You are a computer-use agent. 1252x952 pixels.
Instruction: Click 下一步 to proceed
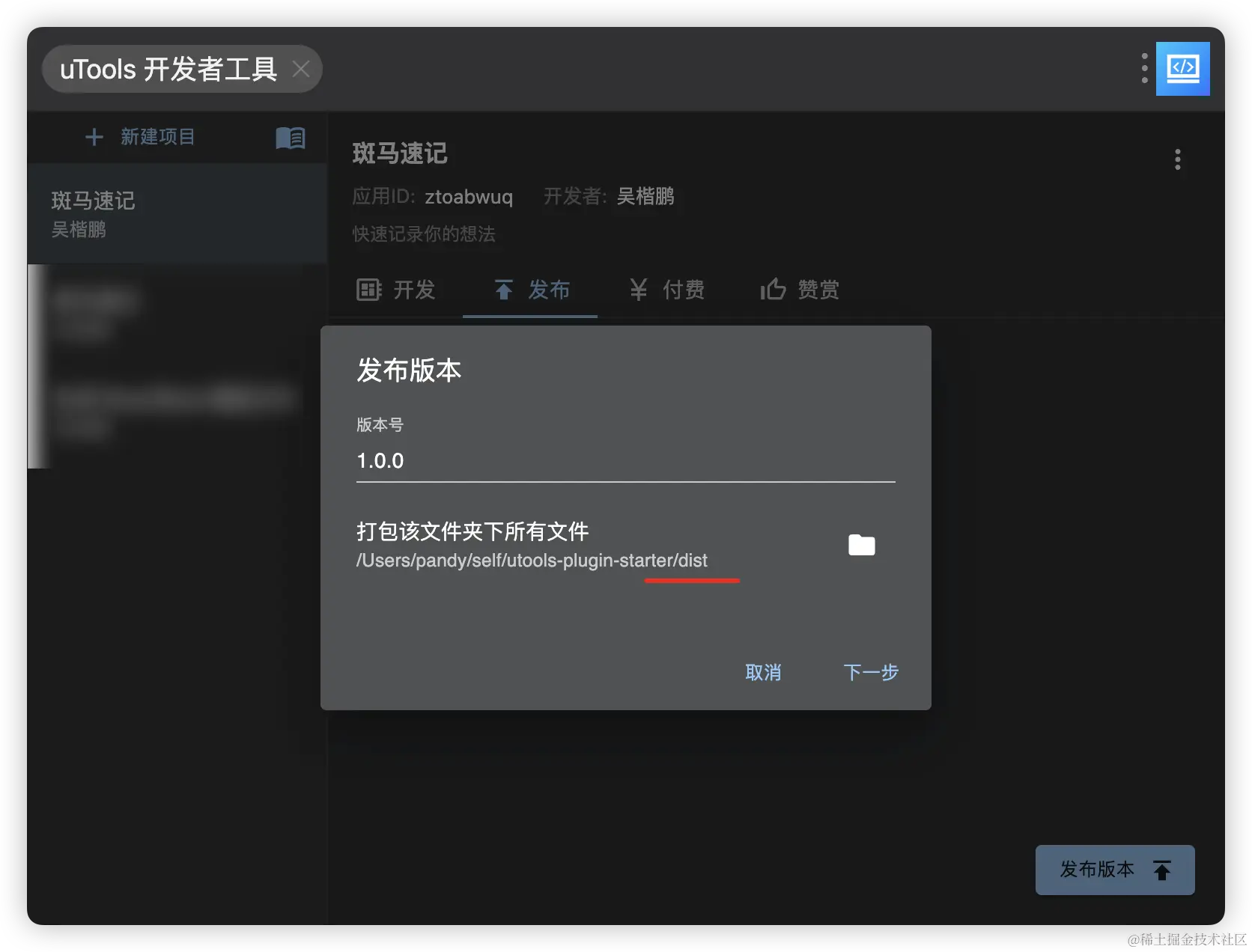[x=871, y=672]
